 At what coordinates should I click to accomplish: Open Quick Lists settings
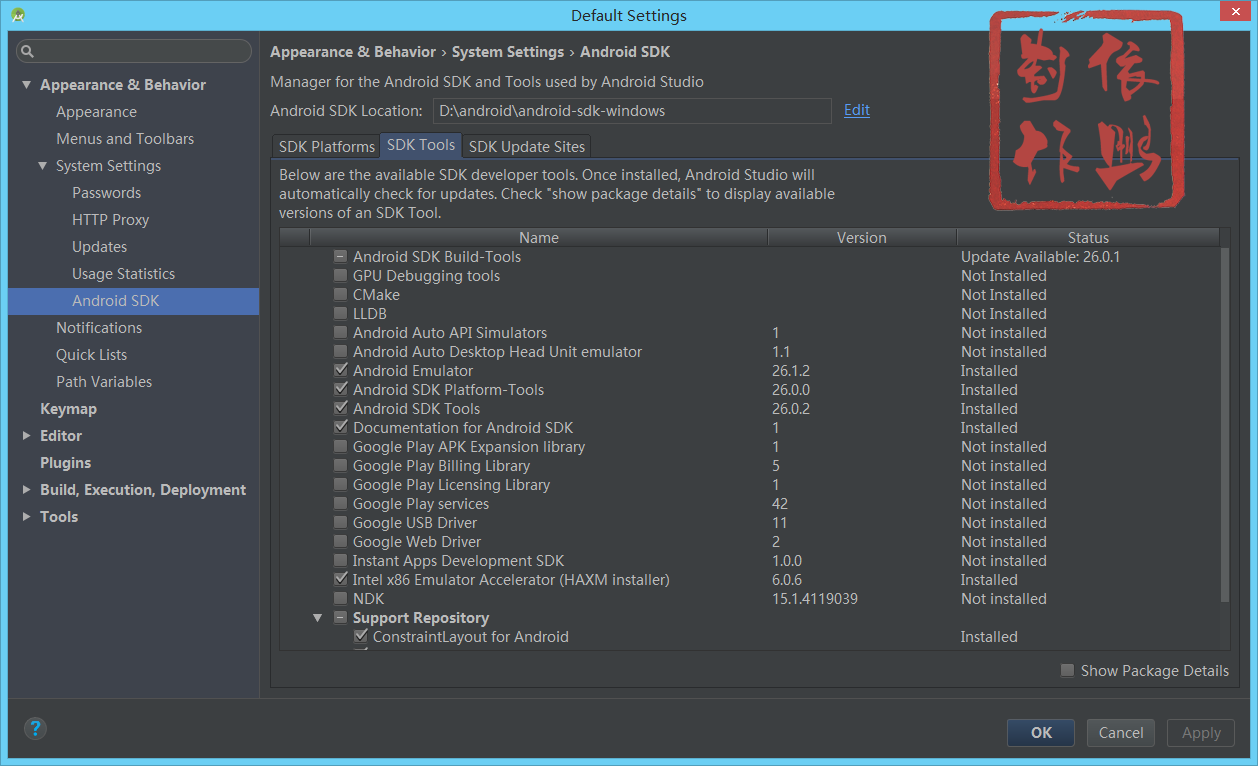point(91,355)
